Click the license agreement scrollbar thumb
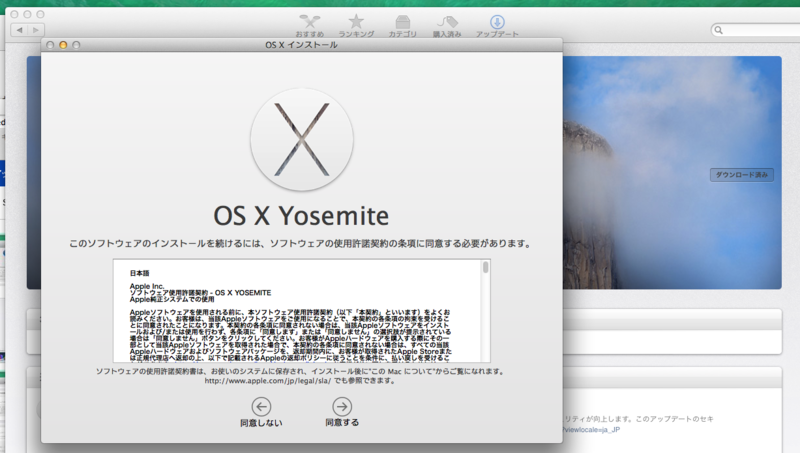 click(486, 267)
